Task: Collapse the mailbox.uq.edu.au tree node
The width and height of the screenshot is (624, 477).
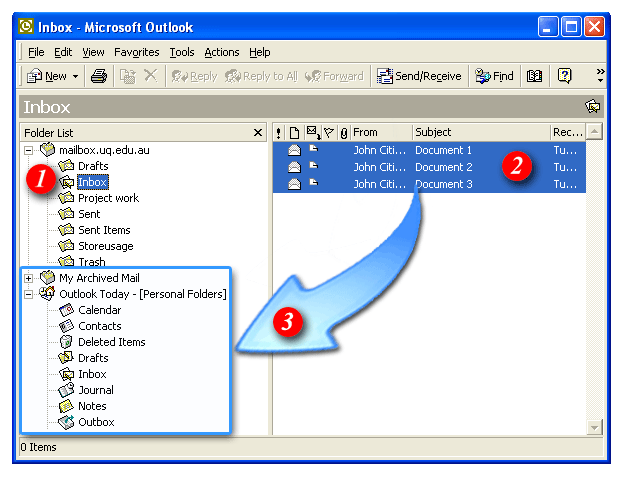Action: coord(29,150)
